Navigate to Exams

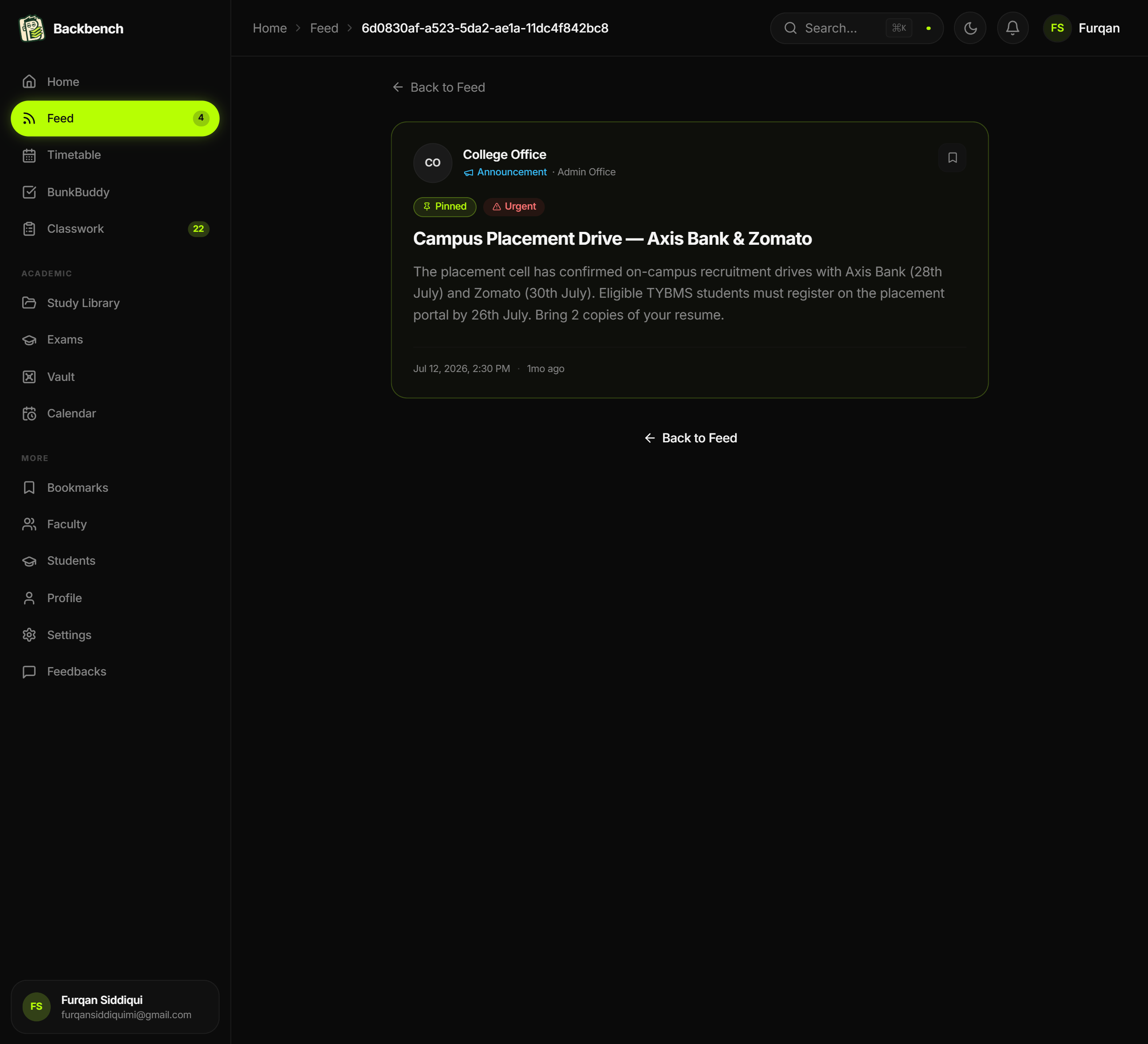pos(115,340)
